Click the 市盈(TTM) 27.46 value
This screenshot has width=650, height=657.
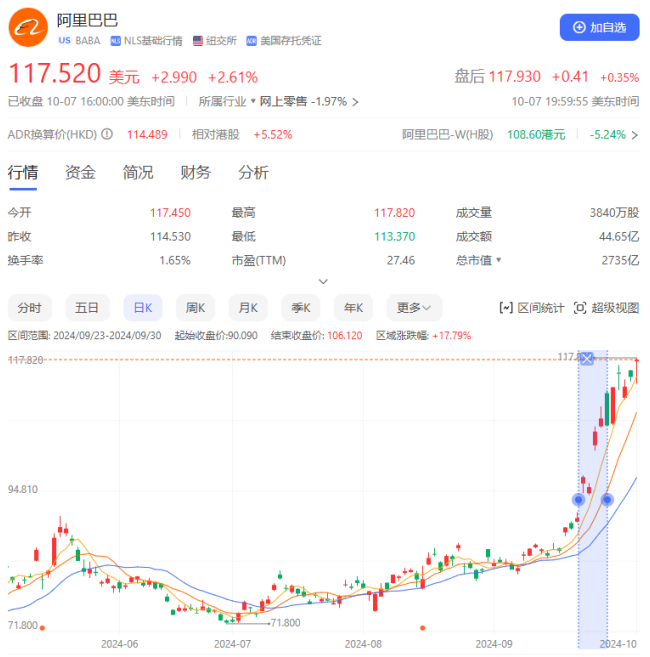pos(401,260)
